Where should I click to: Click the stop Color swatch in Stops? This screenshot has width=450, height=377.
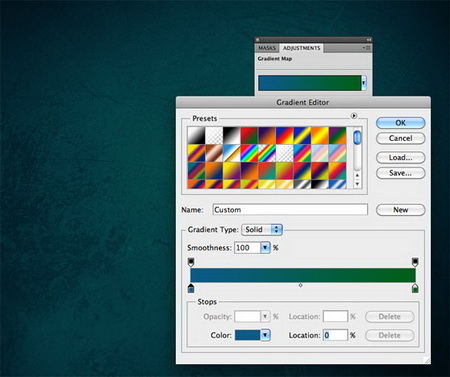click(x=248, y=335)
